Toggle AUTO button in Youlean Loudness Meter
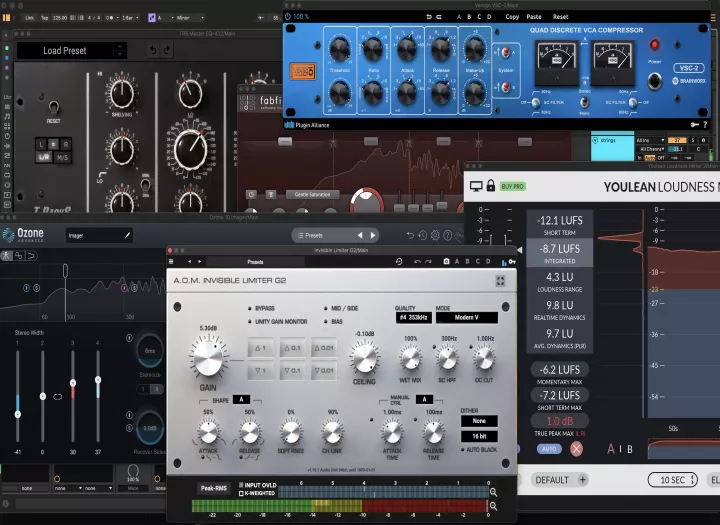This screenshot has width=720, height=525. [549, 449]
